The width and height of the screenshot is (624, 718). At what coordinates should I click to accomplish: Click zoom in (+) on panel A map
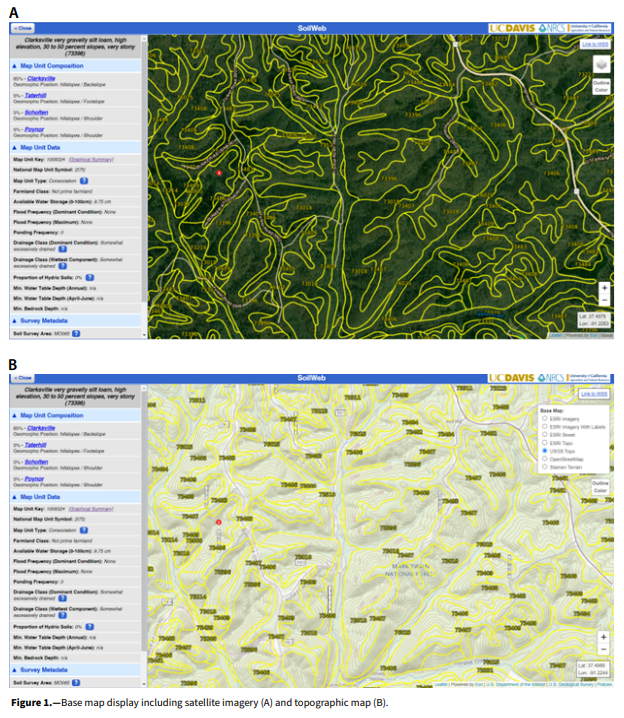604,288
